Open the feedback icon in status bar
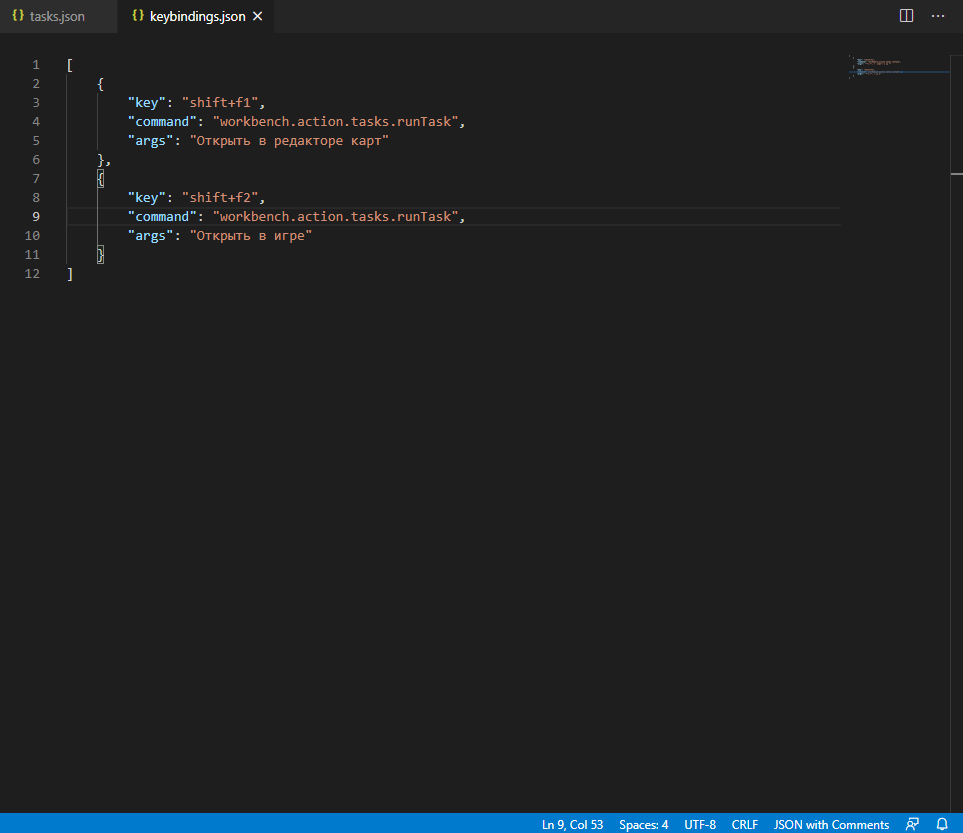Image resolution: width=963 pixels, height=833 pixels. (912, 824)
